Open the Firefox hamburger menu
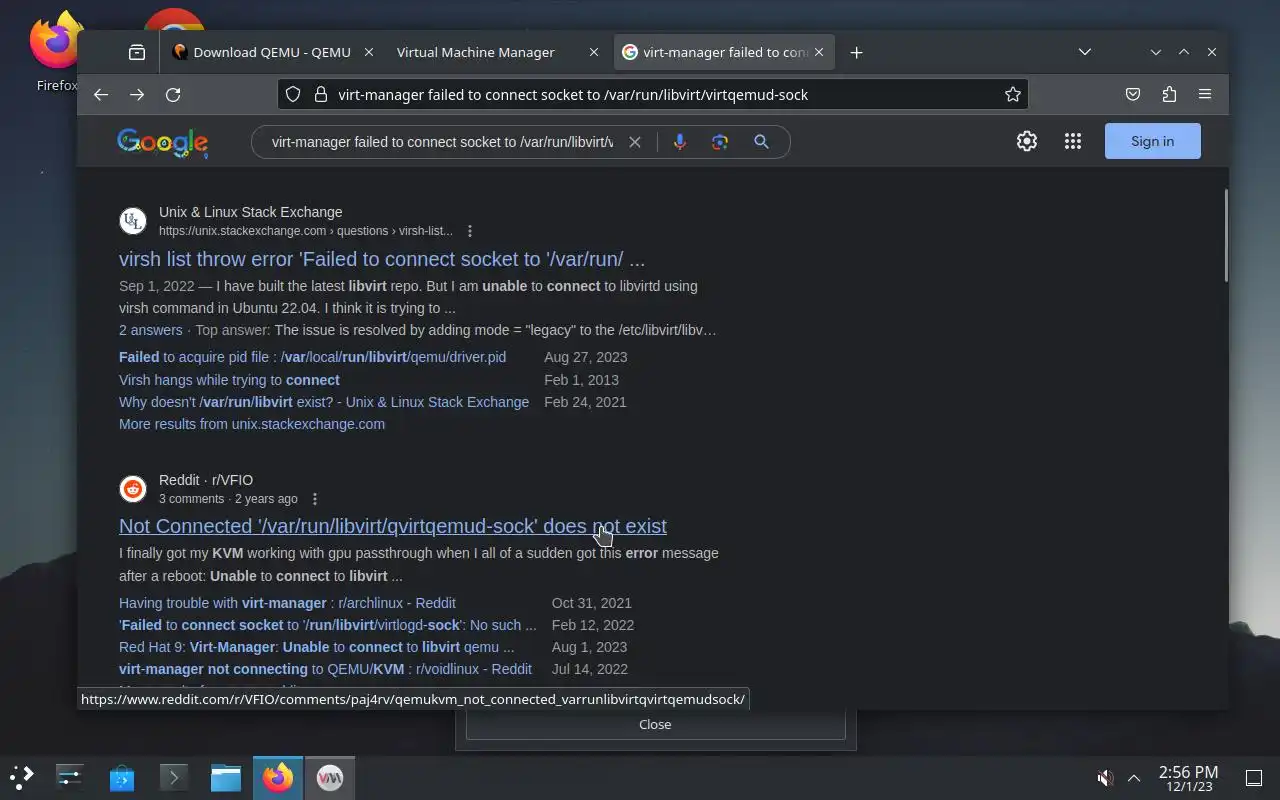This screenshot has width=1280, height=800. pyautogui.click(x=1205, y=94)
